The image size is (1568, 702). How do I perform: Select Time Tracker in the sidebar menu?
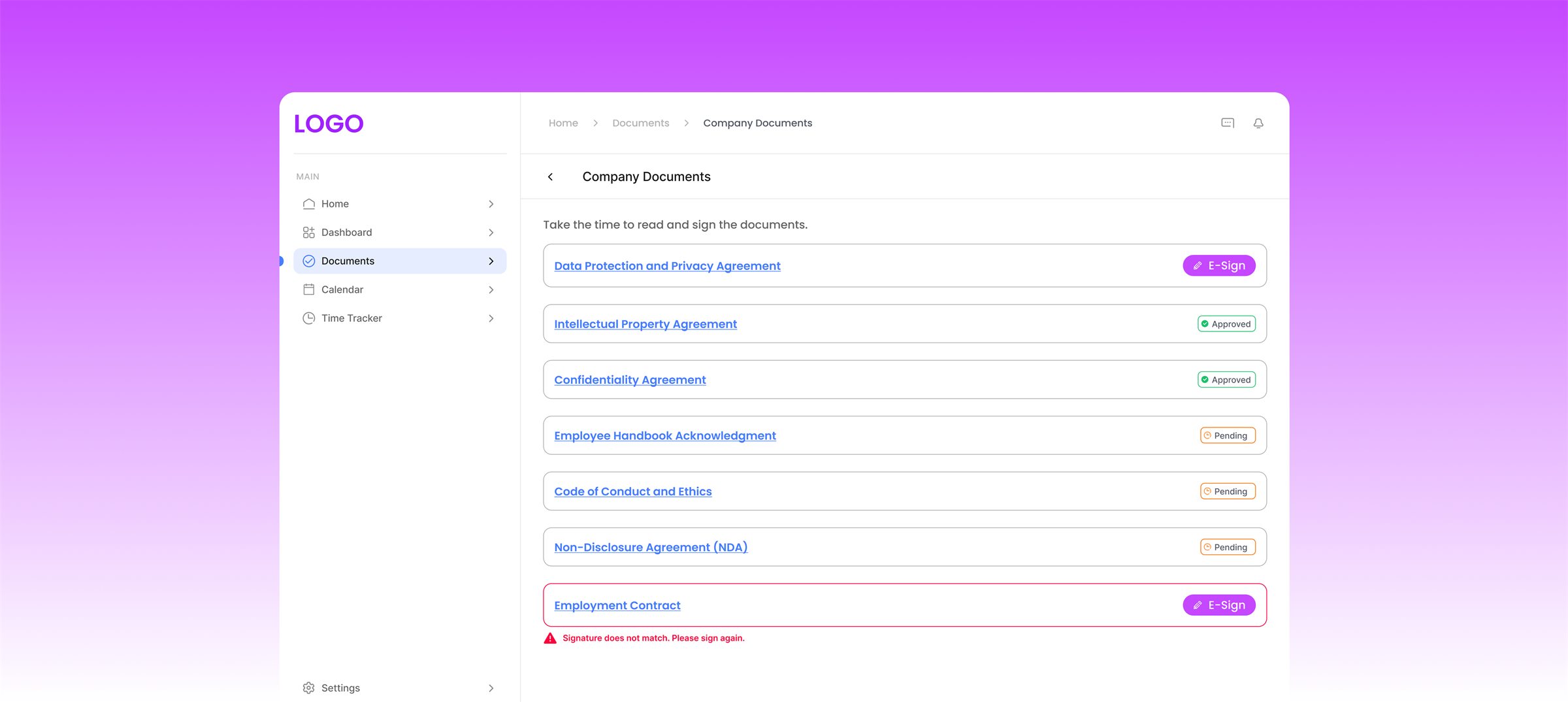pyautogui.click(x=400, y=318)
